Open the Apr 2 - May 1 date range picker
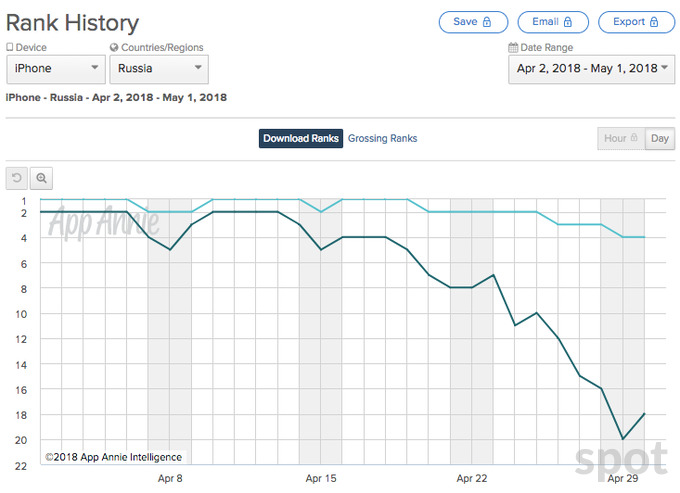680x493 pixels. coord(591,69)
